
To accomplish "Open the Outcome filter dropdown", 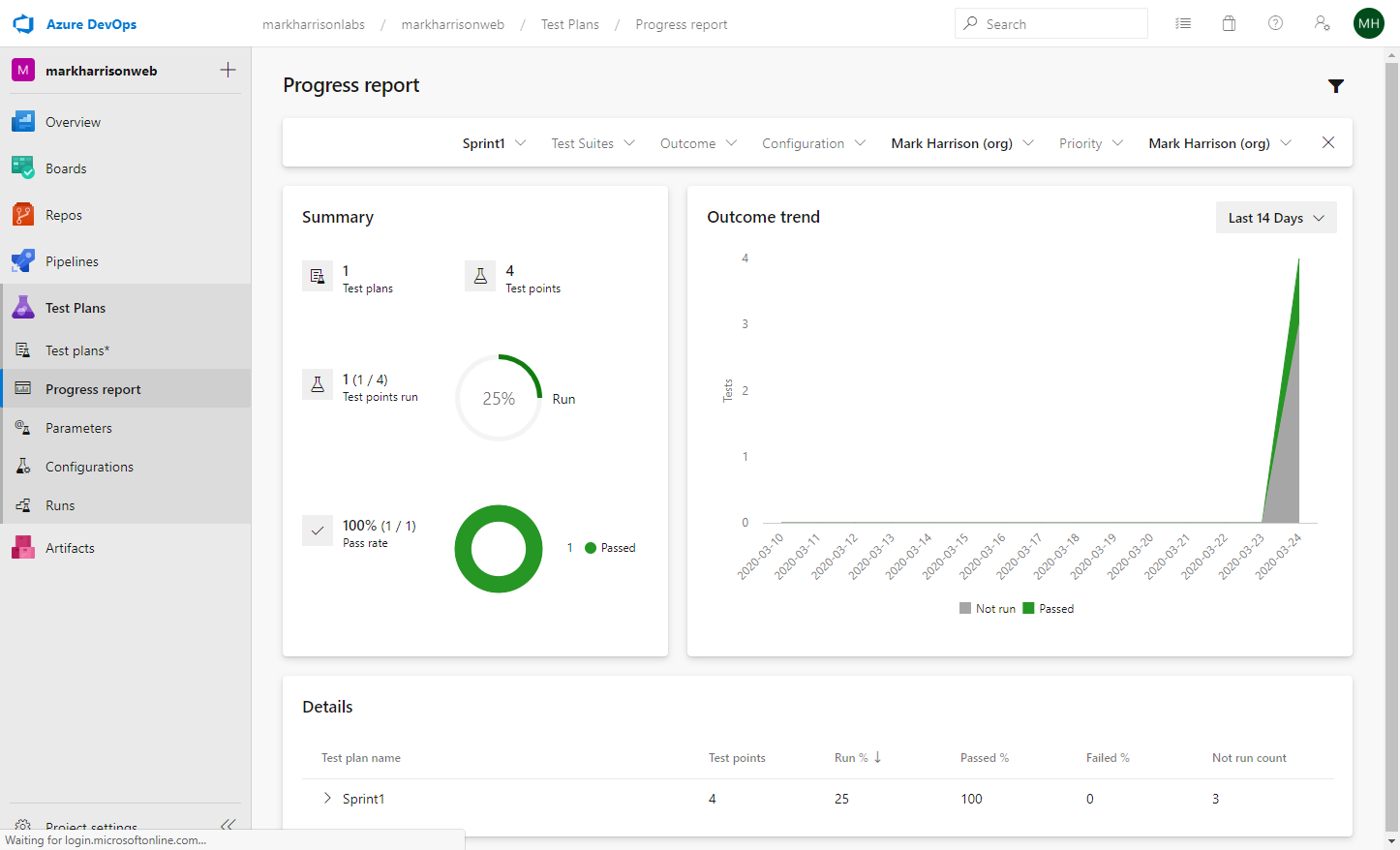I will pos(698,143).
